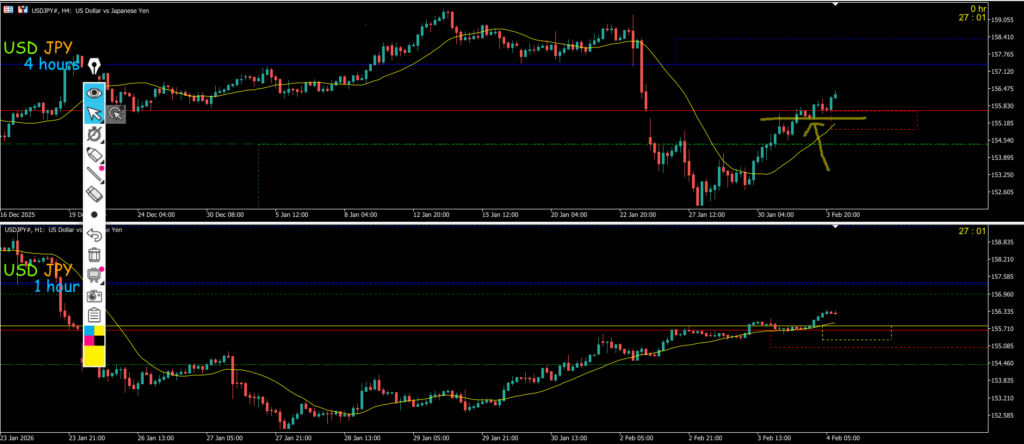Select the highlighter tool
Viewport: 1024px width, 444px height.
(94, 154)
